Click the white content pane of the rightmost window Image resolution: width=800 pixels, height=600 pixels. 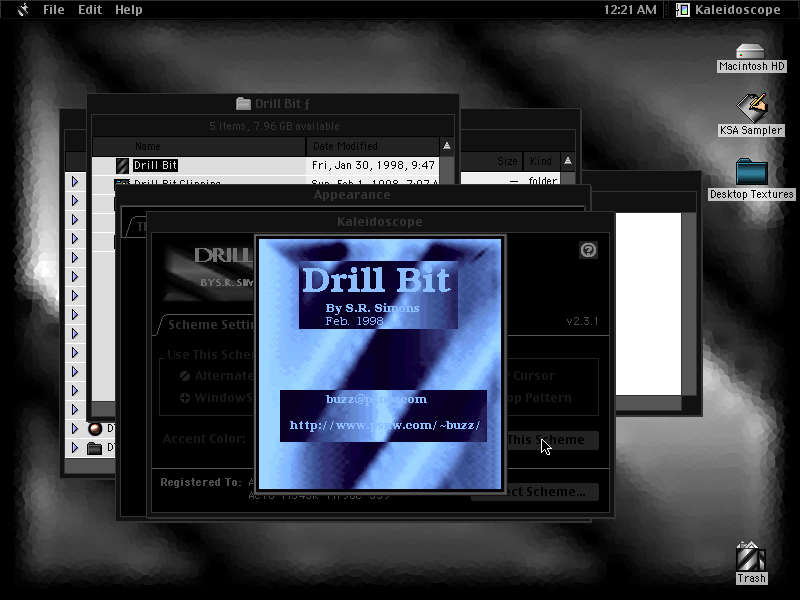tap(648, 304)
